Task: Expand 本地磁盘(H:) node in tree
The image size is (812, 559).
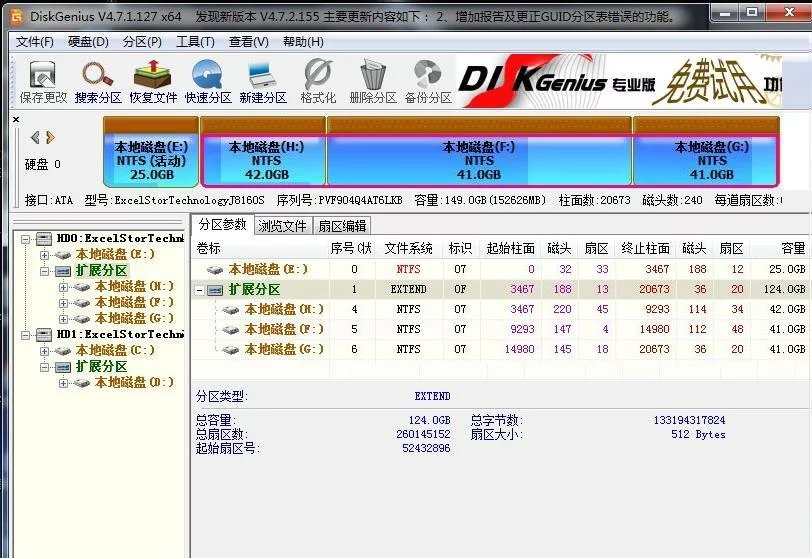Action: (x=63, y=287)
